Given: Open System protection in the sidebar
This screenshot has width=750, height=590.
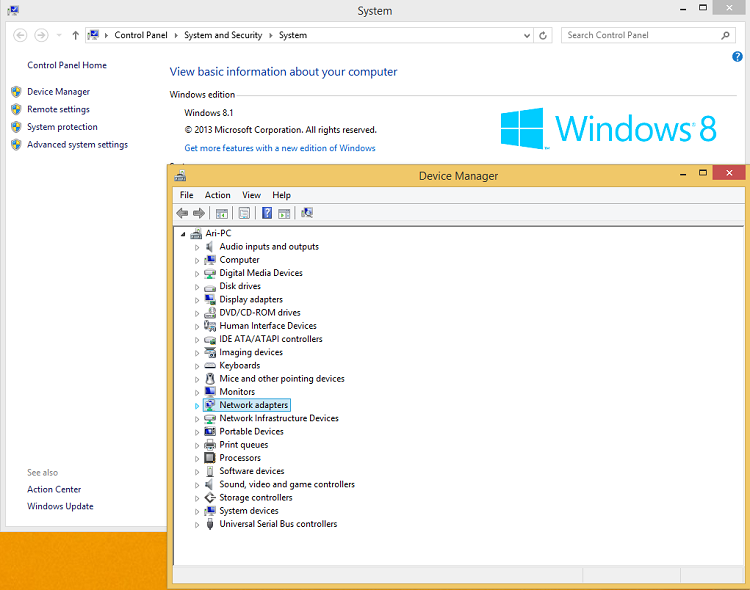Looking at the screenshot, I should [62, 127].
